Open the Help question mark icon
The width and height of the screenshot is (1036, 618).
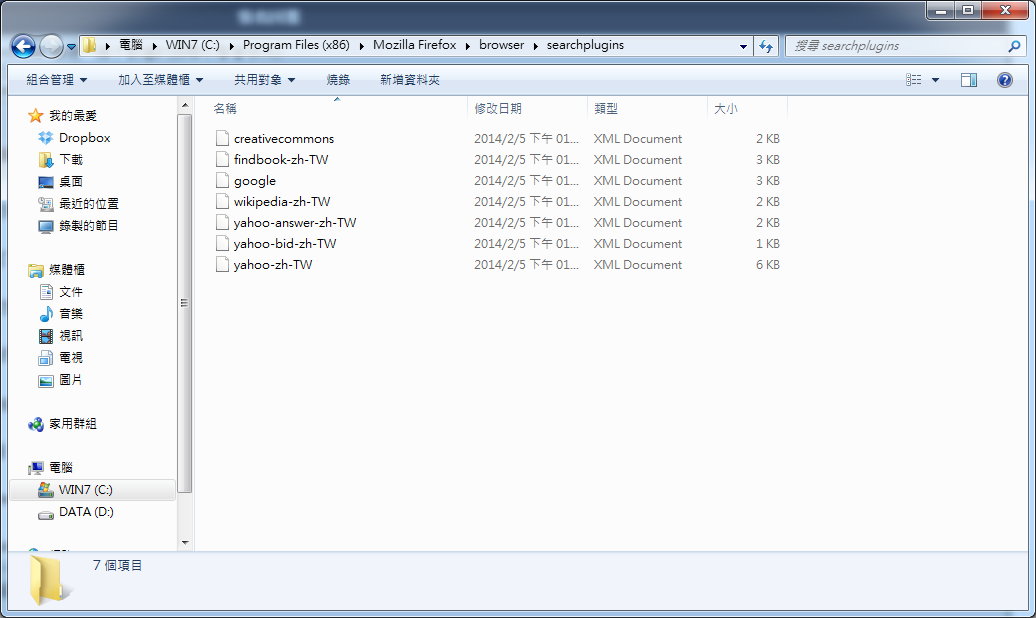pos(1004,80)
